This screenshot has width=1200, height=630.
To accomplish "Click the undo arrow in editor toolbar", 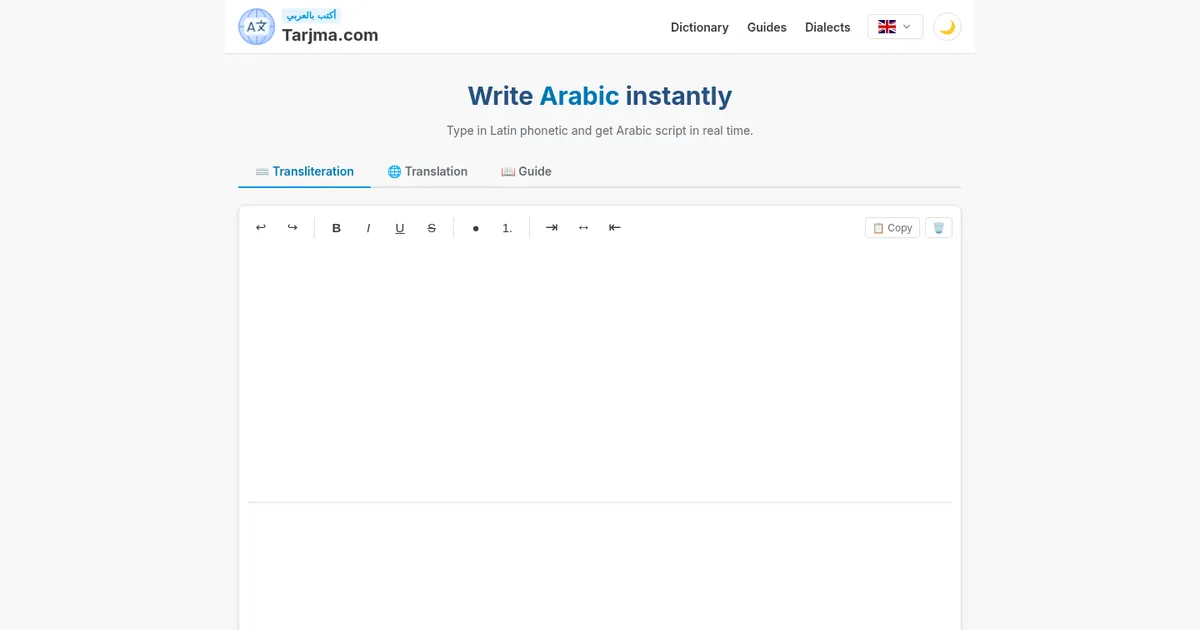I will (261, 228).
